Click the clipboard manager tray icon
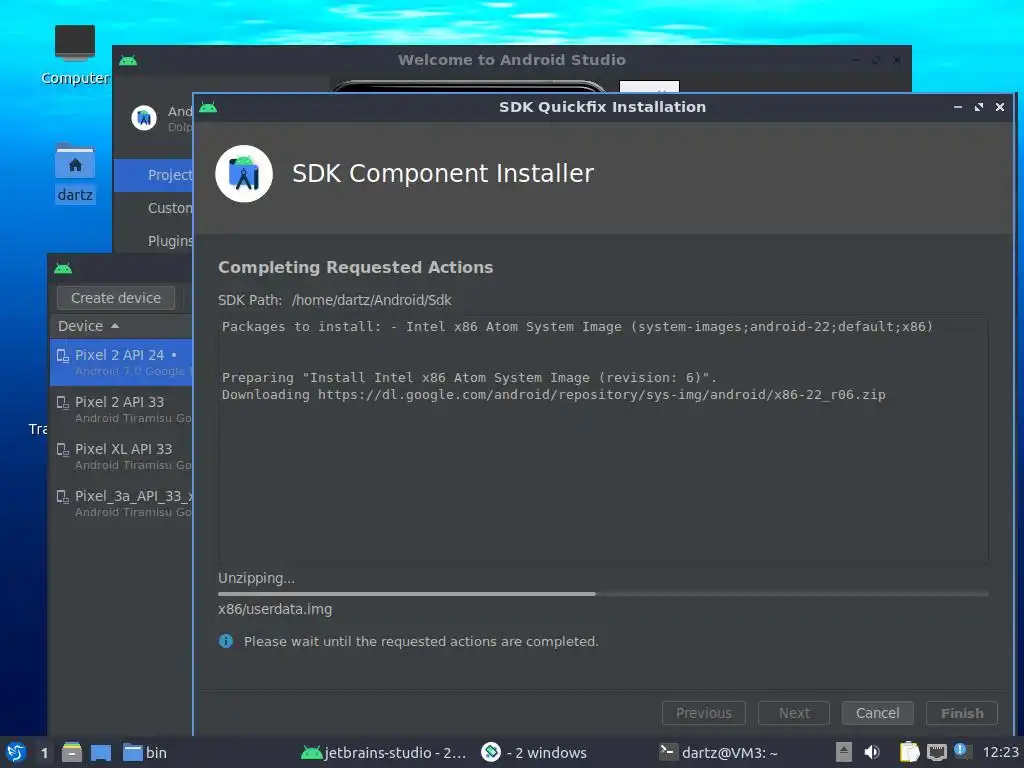 (909, 752)
